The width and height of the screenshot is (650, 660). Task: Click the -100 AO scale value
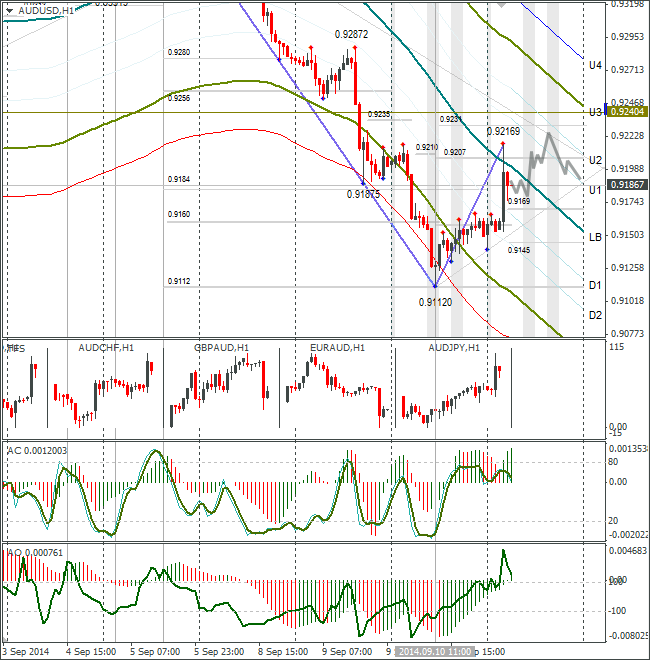[x=617, y=611]
